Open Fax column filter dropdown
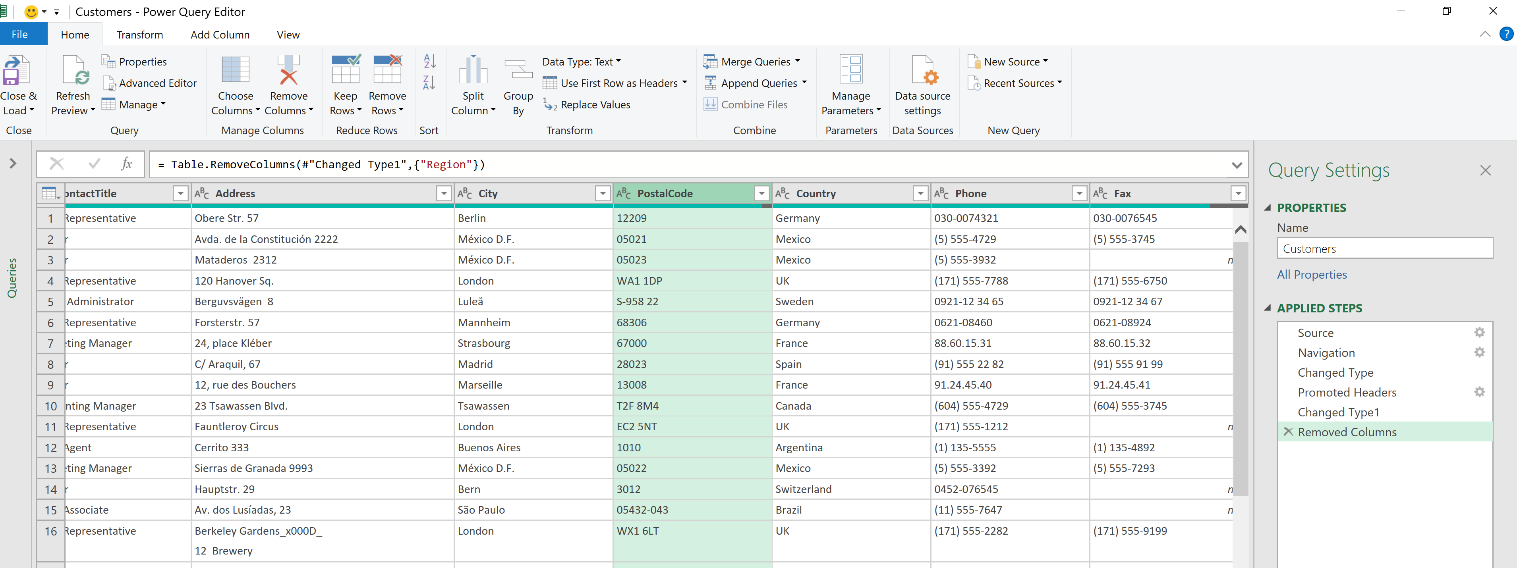Image resolution: width=1517 pixels, height=568 pixels. 1239,194
